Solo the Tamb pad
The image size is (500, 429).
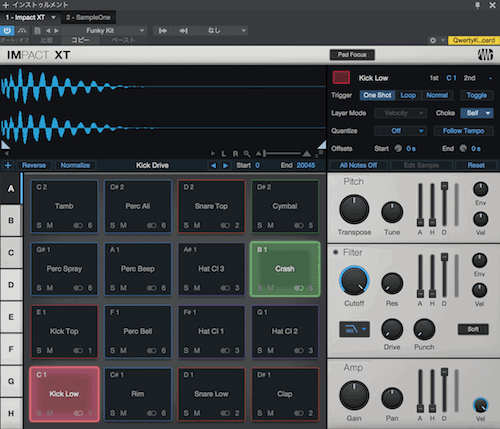(39, 225)
